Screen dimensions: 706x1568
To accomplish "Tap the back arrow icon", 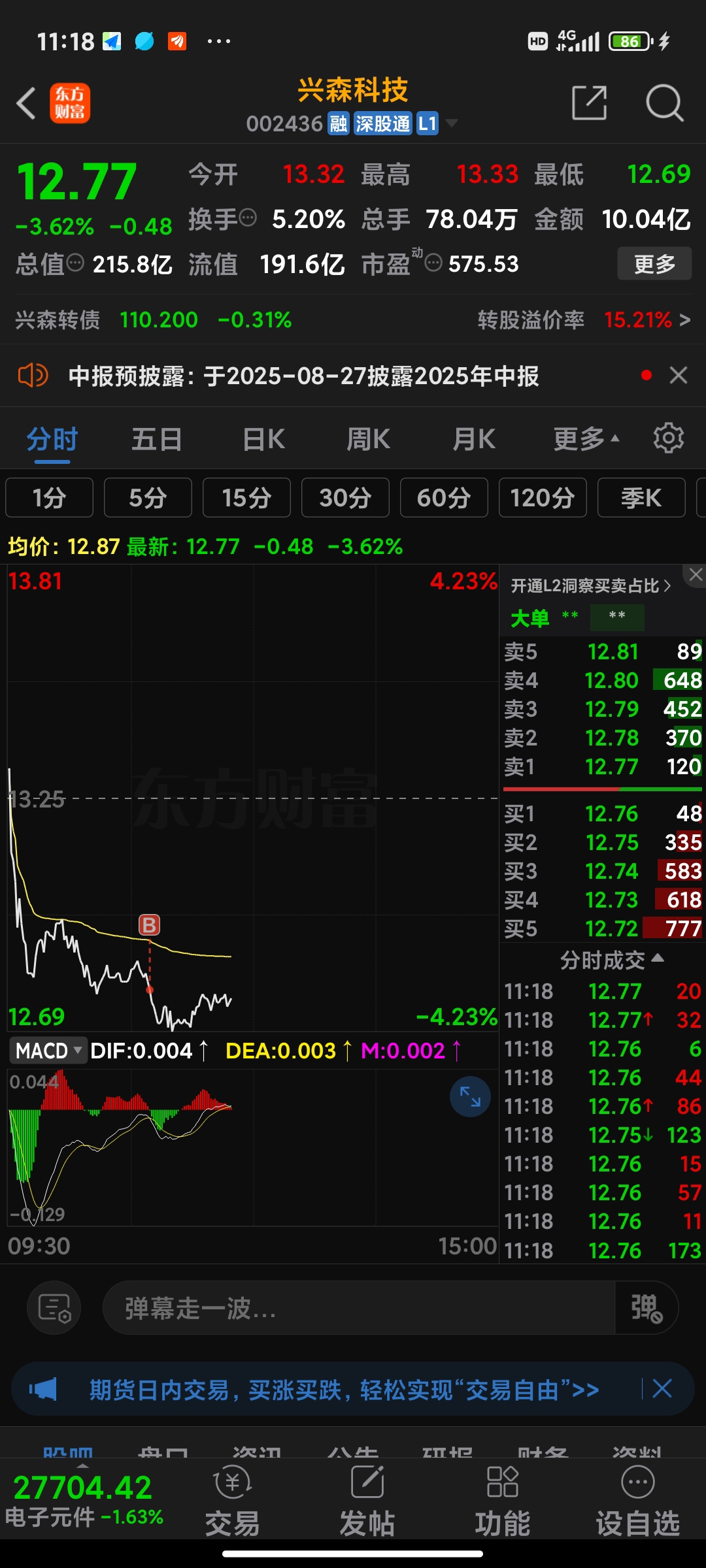I will tap(26, 103).
